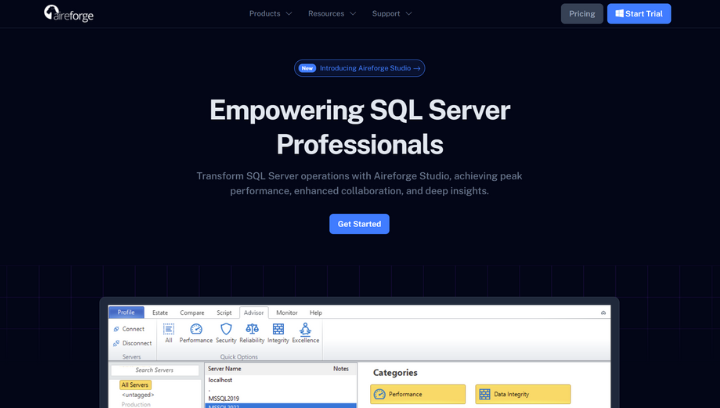Select the Excellence icon

click(305, 330)
